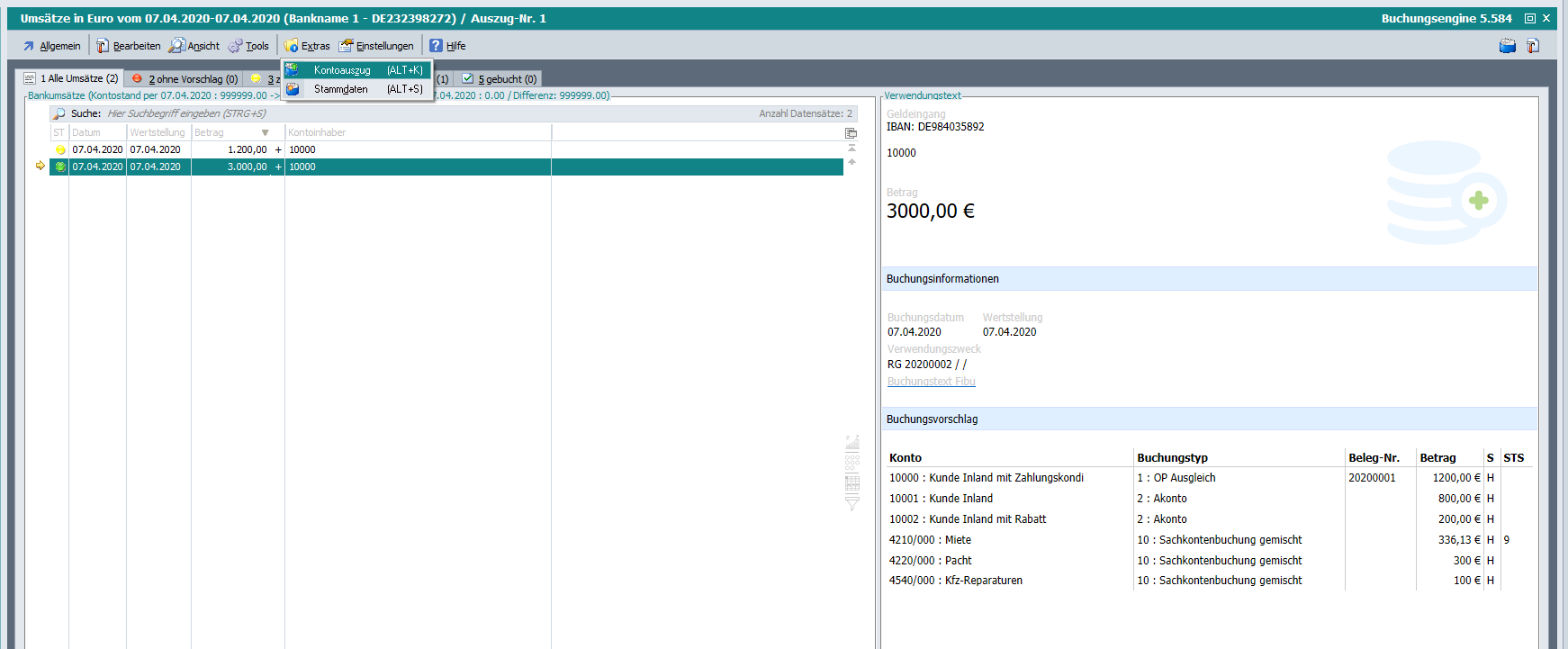Viewport: 1568px width, 649px height.
Task: Click the green status icon of the selected row
Action: click(x=60, y=167)
